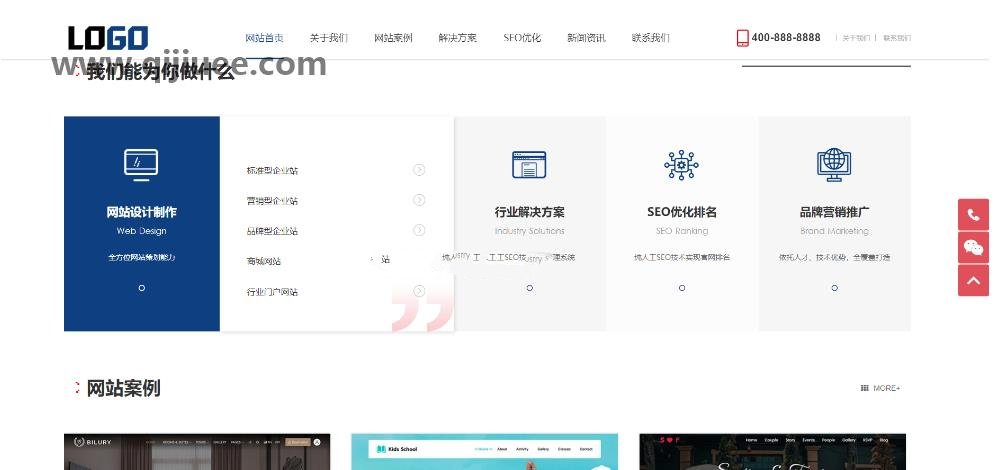The height and width of the screenshot is (470, 995).
Task: Click the circle dot under 品牌营销推广
Action: [x=834, y=288]
